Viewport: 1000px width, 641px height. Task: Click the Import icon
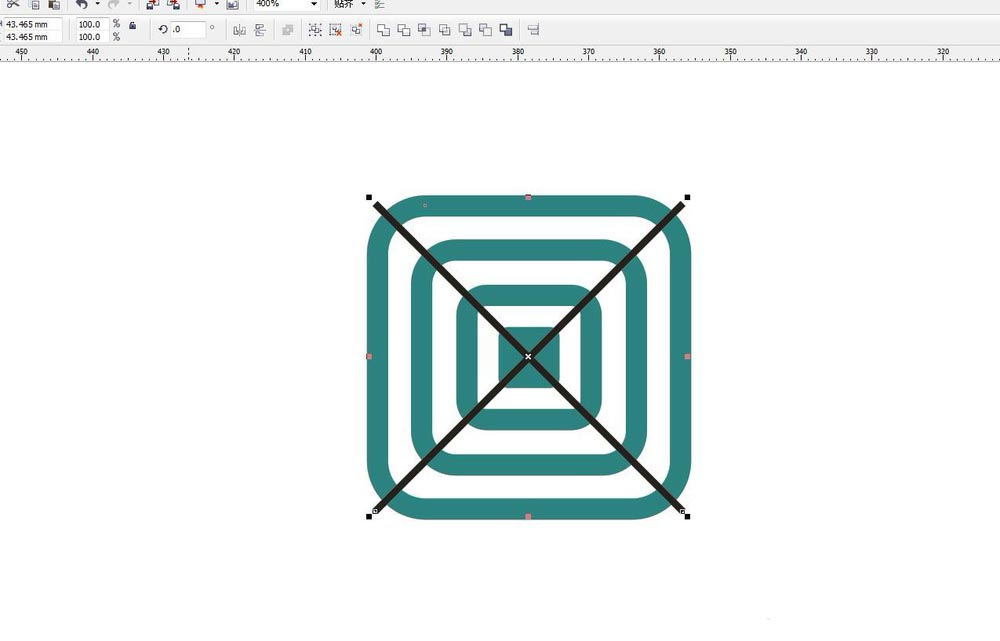tap(152, 4)
